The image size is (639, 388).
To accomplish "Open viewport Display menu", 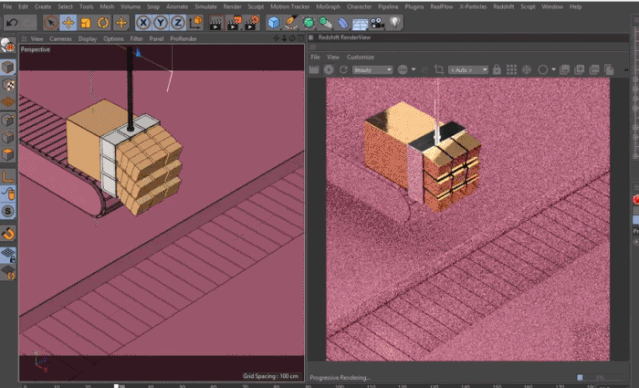I will coord(88,39).
